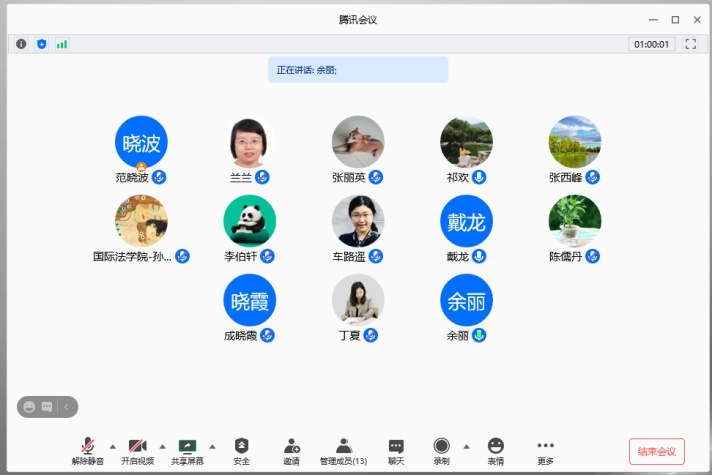Click the 祁欢 name label
Viewport: 712px width, 476px height.
tap(457, 177)
